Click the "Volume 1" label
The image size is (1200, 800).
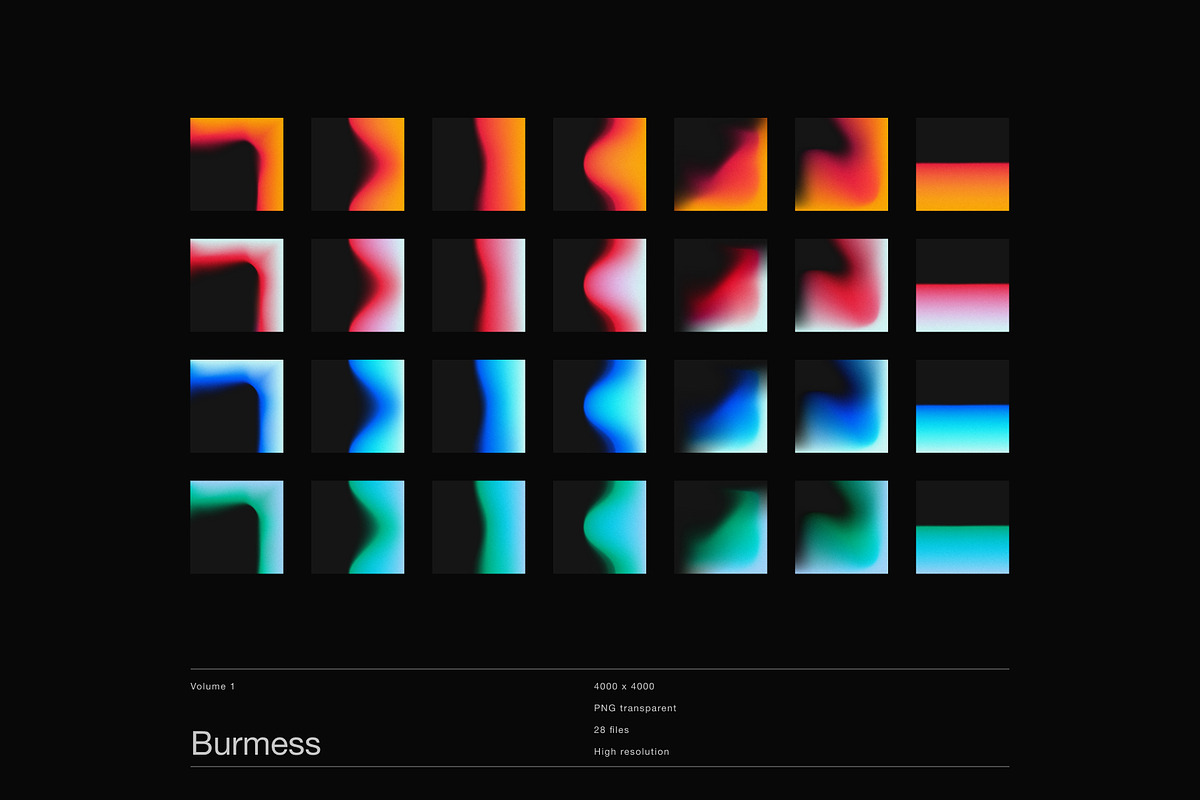pos(213,686)
